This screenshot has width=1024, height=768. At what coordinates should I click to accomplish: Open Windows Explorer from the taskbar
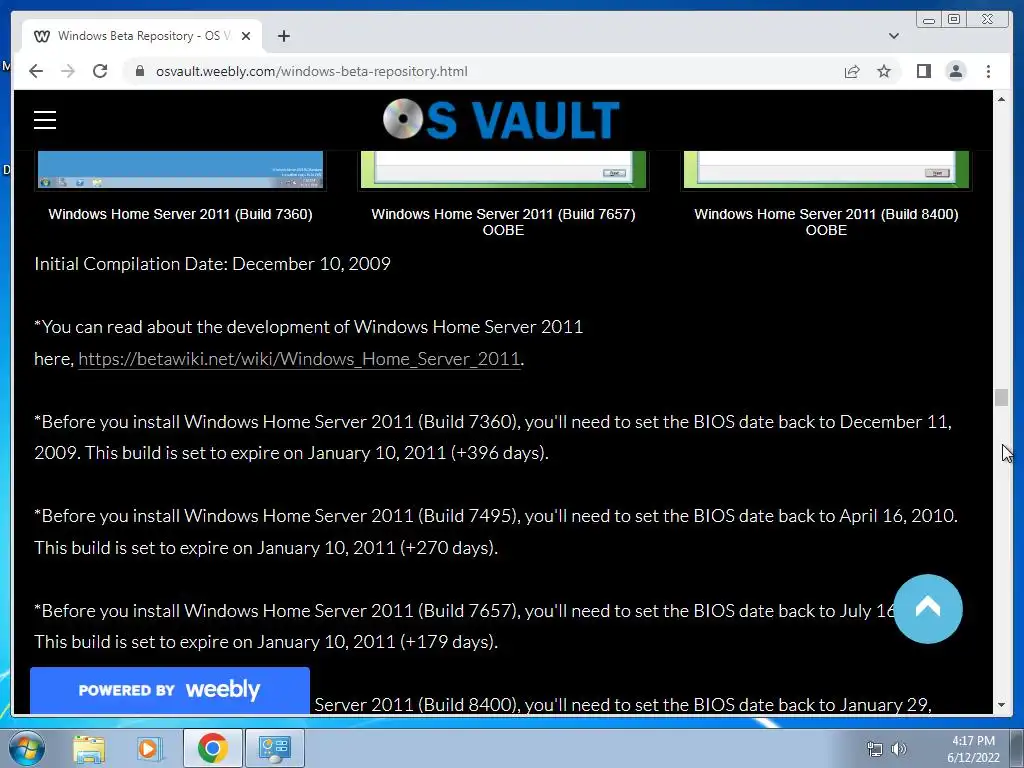coord(89,748)
